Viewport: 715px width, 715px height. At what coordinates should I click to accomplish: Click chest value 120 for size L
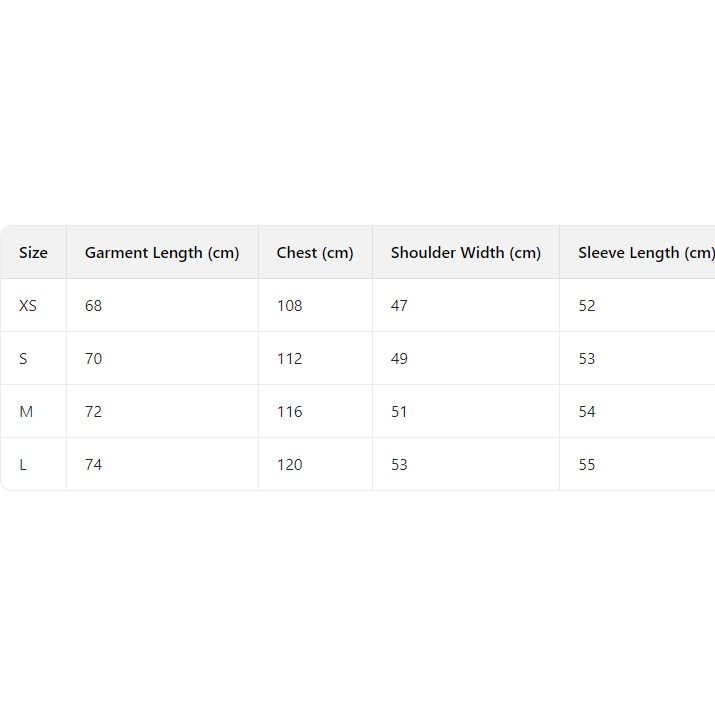click(x=290, y=465)
